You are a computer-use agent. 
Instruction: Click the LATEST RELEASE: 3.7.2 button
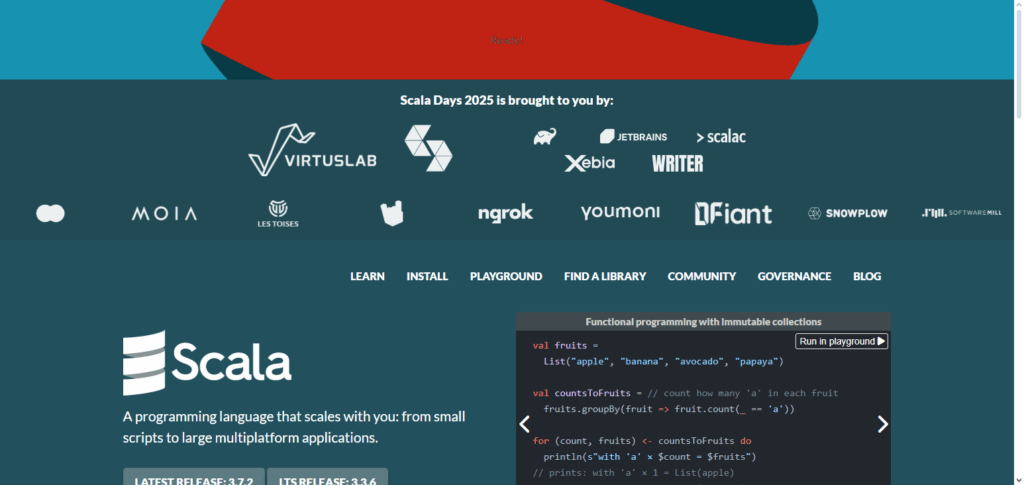[x=194, y=477]
